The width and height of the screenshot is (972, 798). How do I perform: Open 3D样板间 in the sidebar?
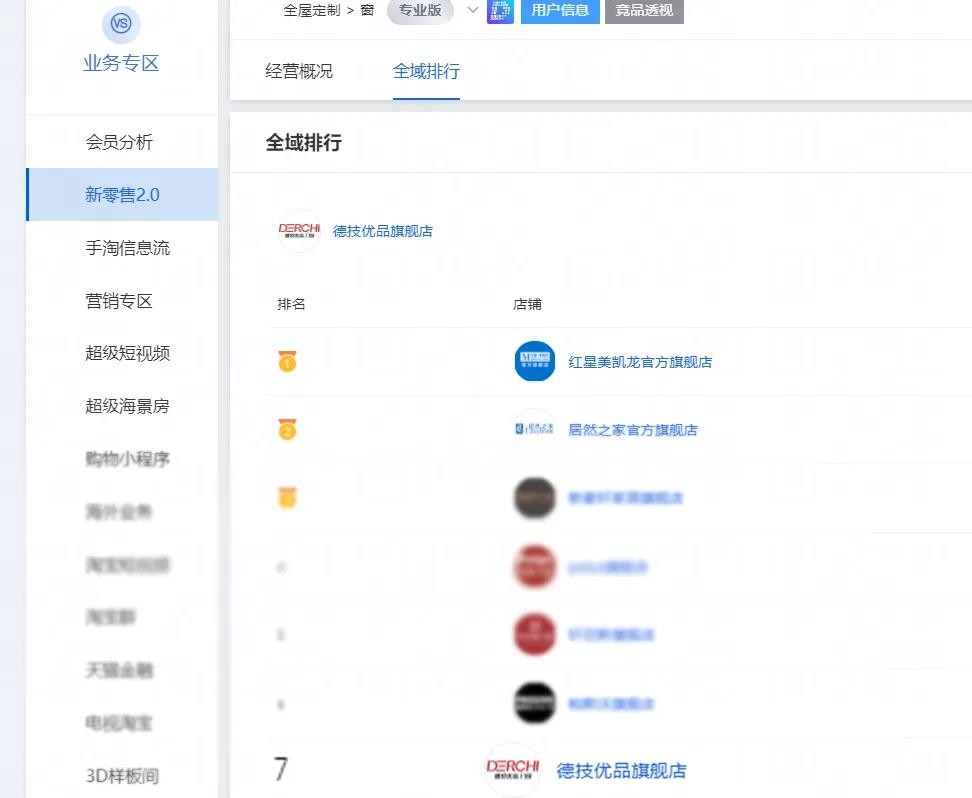click(x=122, y=776)
